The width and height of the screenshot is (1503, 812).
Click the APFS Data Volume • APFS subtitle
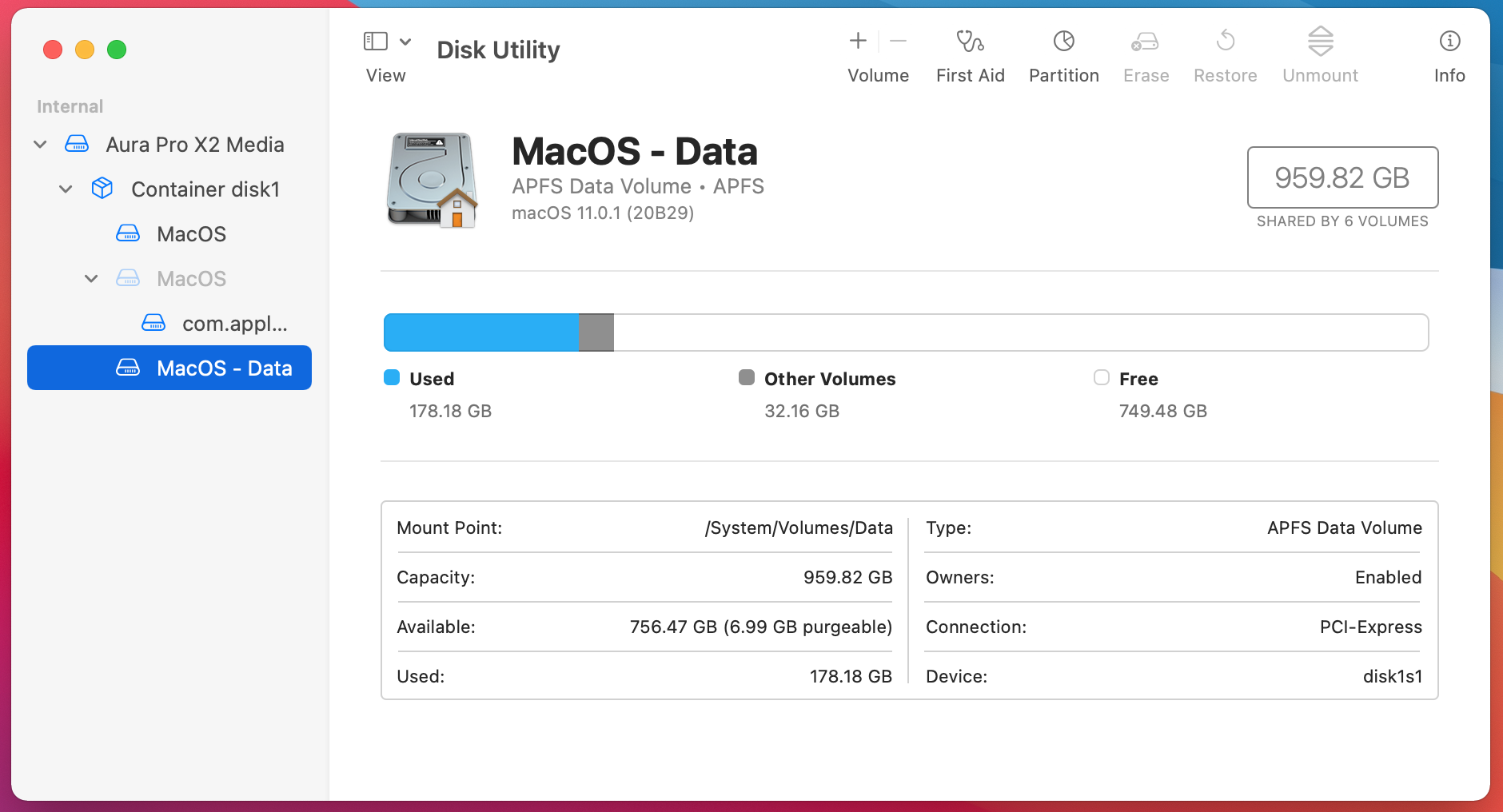pyautogui.click(x=638, y=186)
